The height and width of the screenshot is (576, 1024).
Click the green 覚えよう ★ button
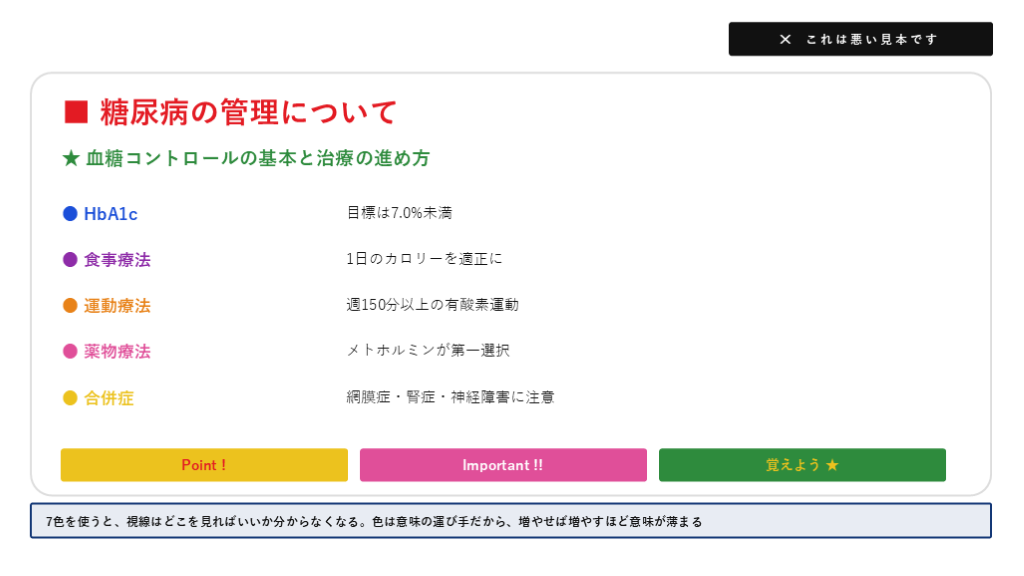point(802,465)
